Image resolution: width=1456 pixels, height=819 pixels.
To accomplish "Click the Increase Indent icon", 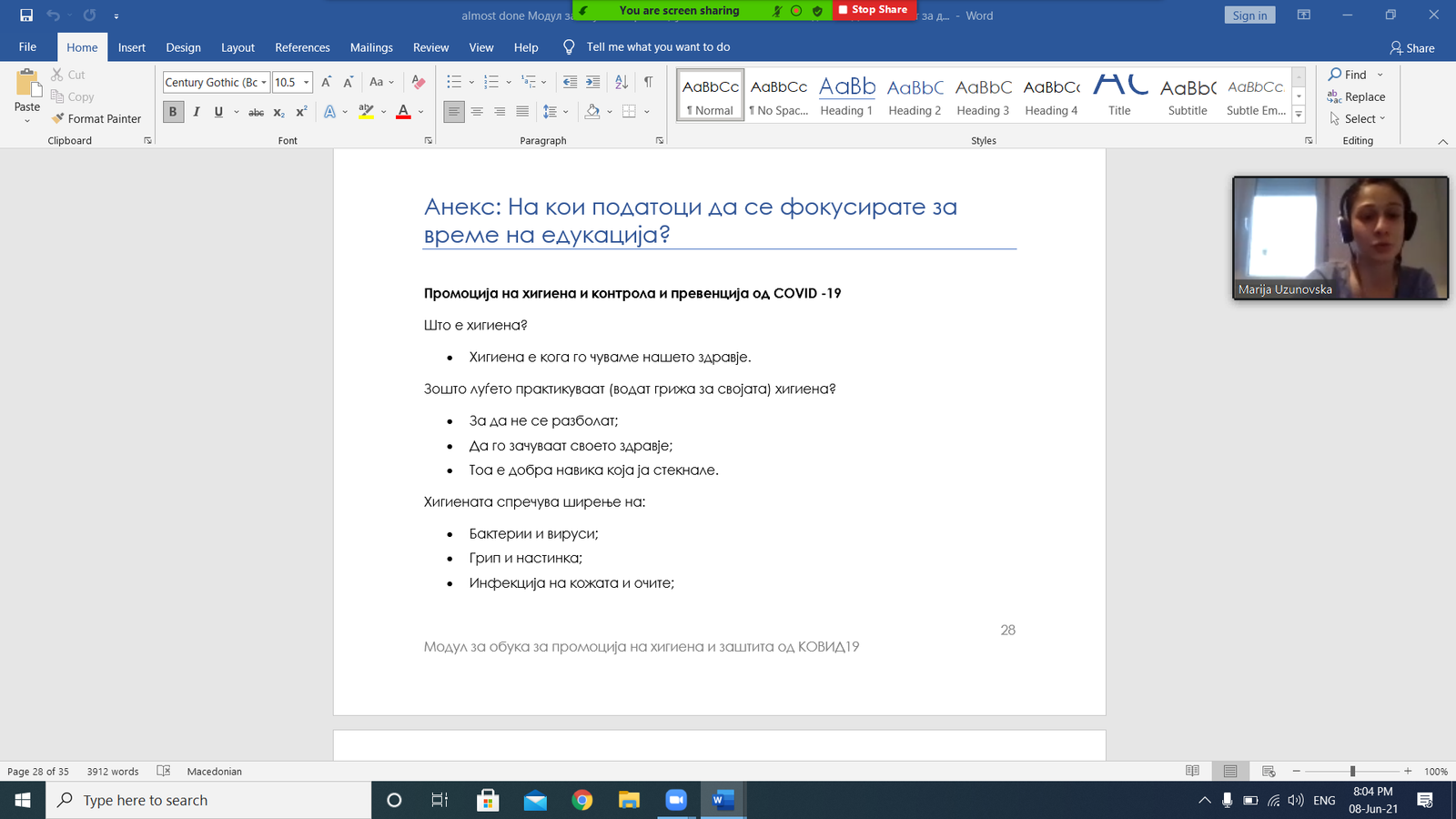I will point(592,82).
